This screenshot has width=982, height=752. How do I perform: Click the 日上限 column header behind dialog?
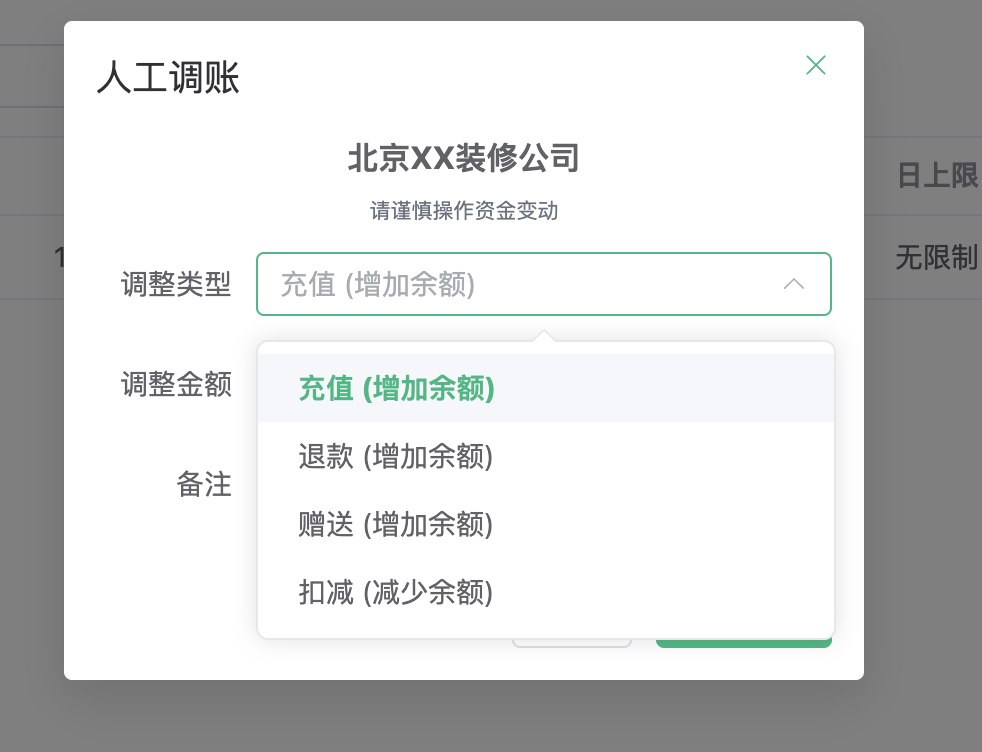pos(936,176)
